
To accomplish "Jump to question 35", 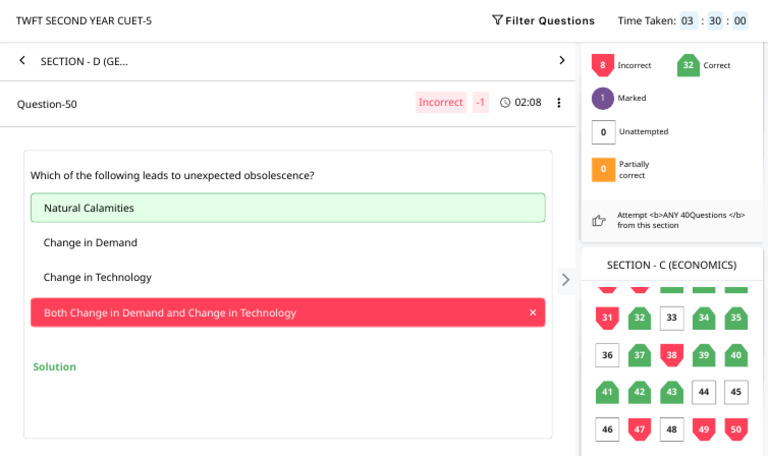I will [736, 318].
